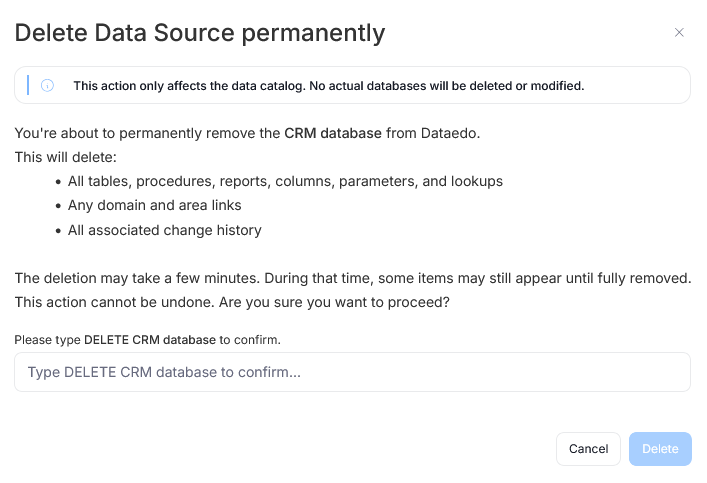Click bold 'CRM database' in the removal sentence

[333, 133]
